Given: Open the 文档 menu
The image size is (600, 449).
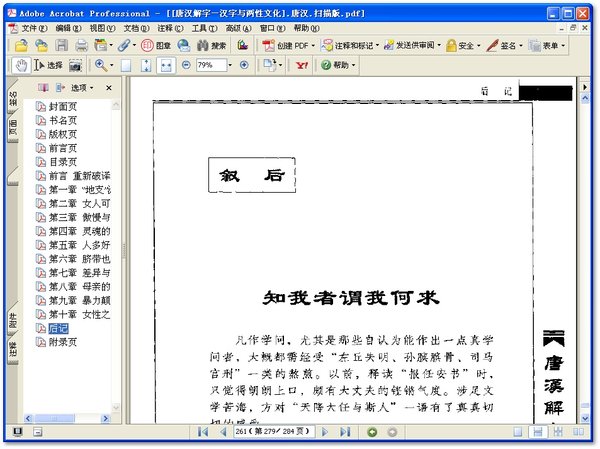Looking at the screenshot, I should click(x=136, y=28).
